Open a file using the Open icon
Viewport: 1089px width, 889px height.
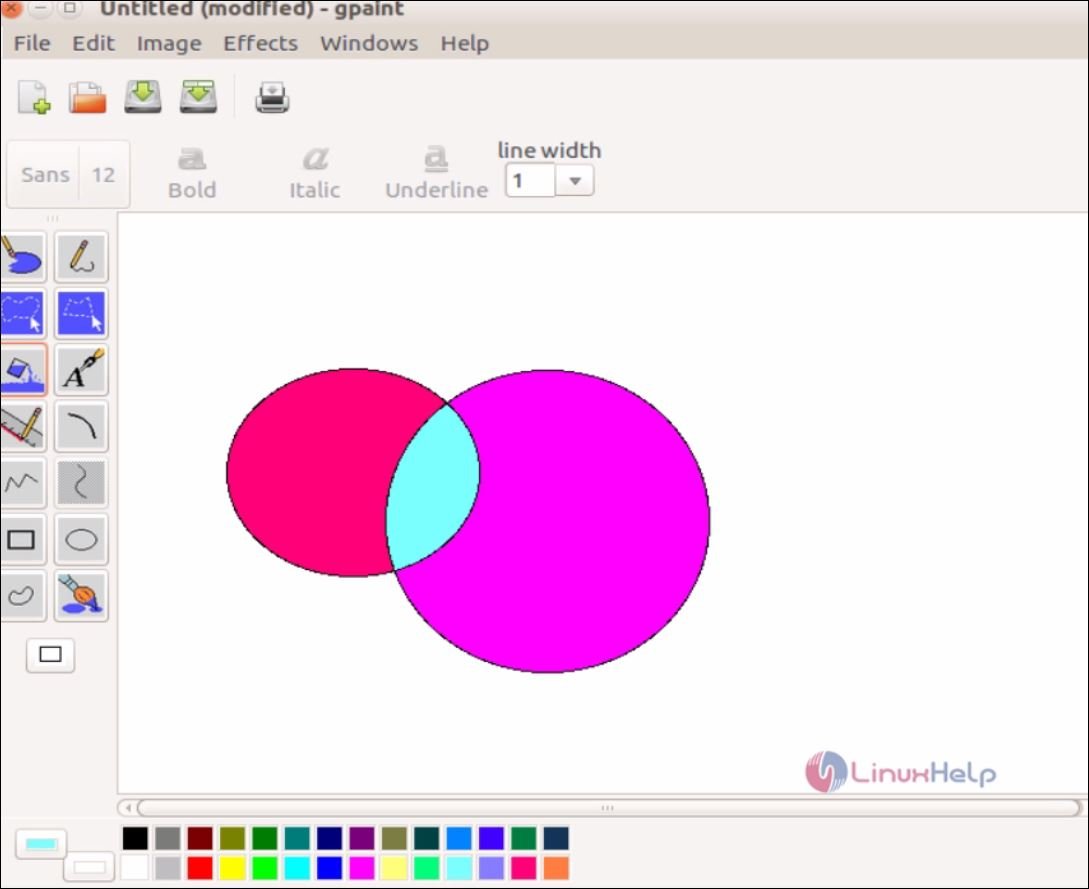click(x=86, y=96)
